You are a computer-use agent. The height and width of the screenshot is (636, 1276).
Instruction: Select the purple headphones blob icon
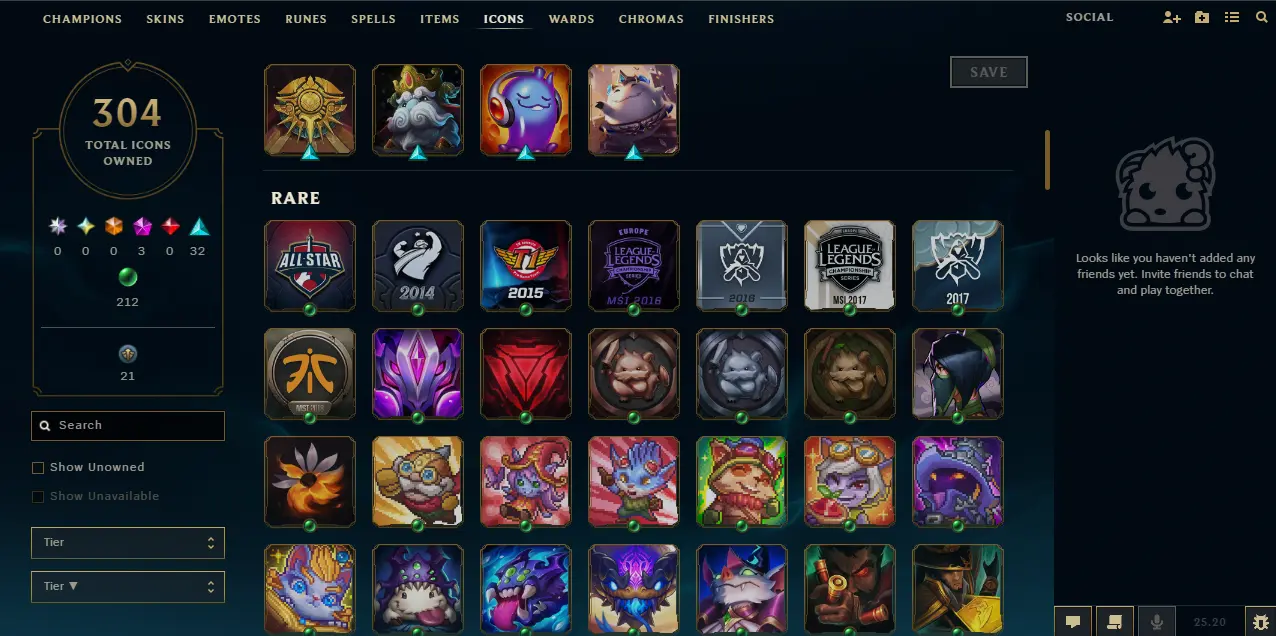(526, 110)
